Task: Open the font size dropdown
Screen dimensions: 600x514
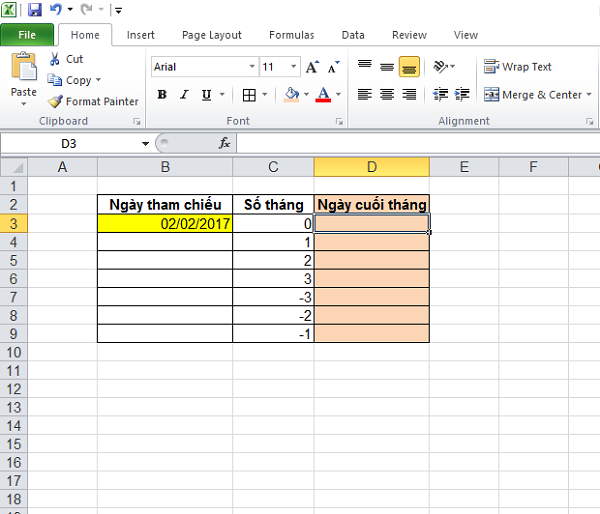Action: [293, 67]
